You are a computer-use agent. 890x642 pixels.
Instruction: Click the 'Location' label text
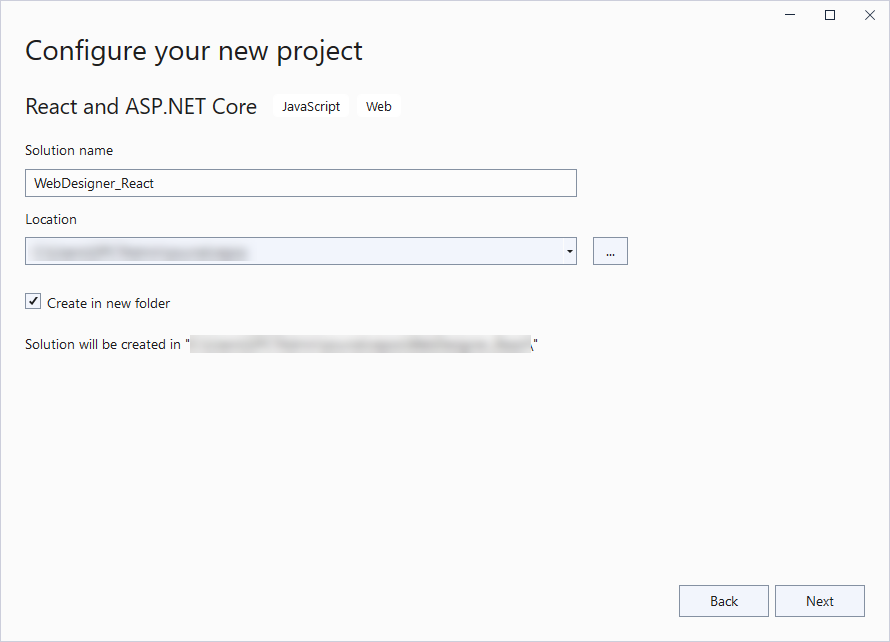point(51,219)
